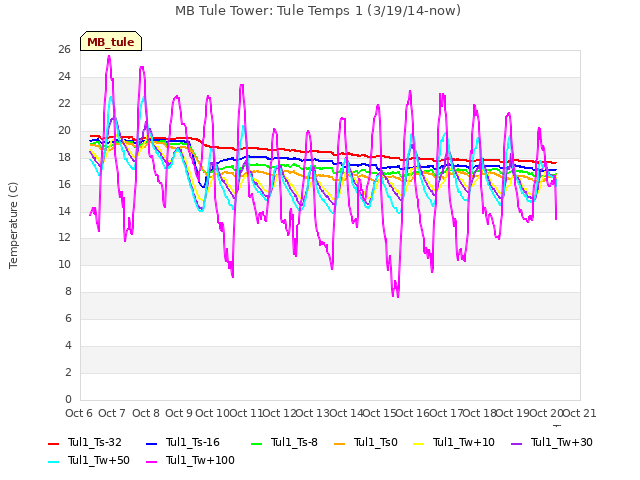Click the y-axis value 14
This screenshot has height=480, width=640.
pos(64,211)
